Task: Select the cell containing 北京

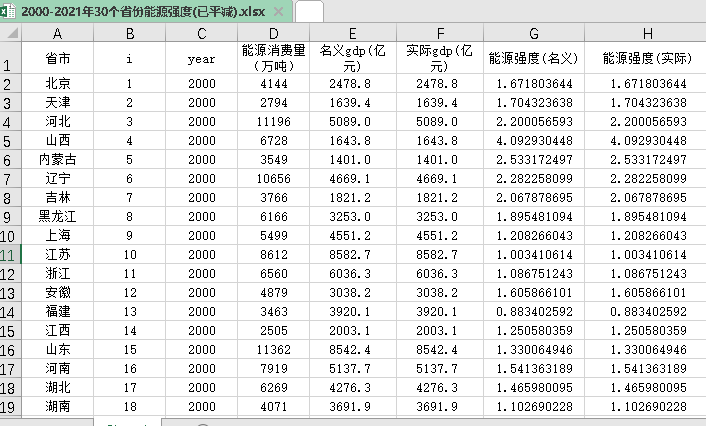Action: (x=58, y=83)
